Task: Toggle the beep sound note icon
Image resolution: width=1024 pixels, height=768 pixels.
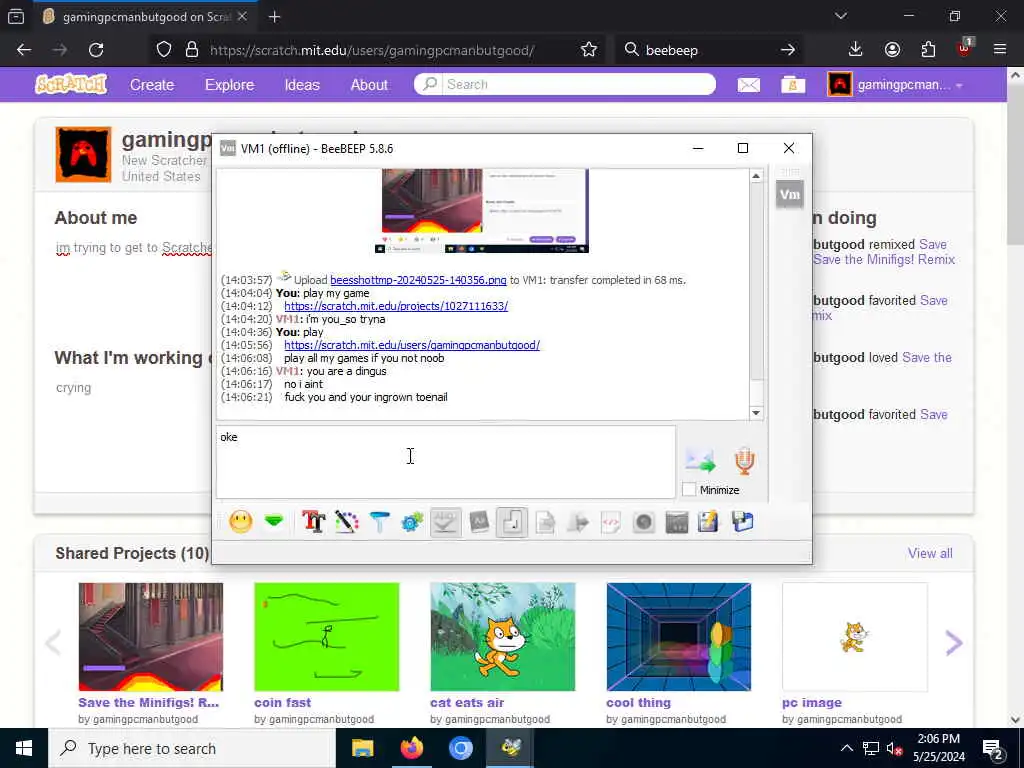Action: coord(512,522)
